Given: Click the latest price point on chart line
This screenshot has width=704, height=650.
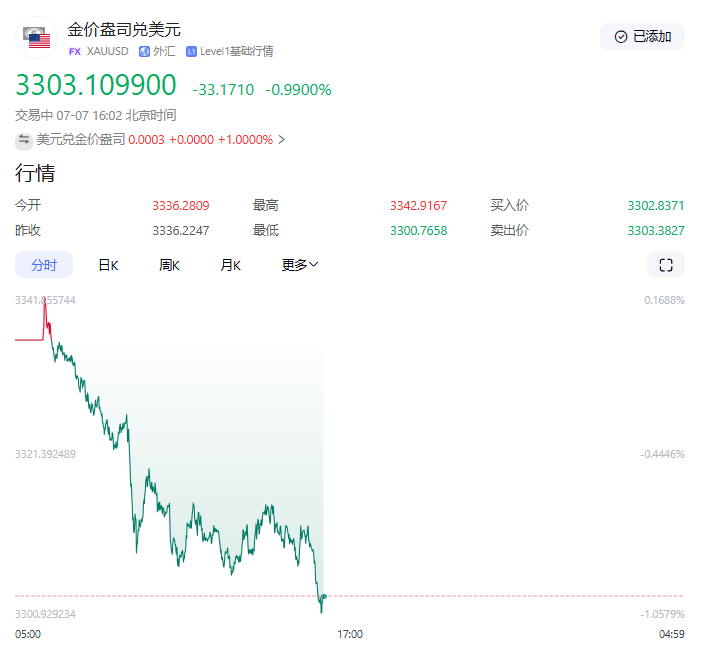Looking at the screenshot, I should pyautogui.click(x=324, y=596).
